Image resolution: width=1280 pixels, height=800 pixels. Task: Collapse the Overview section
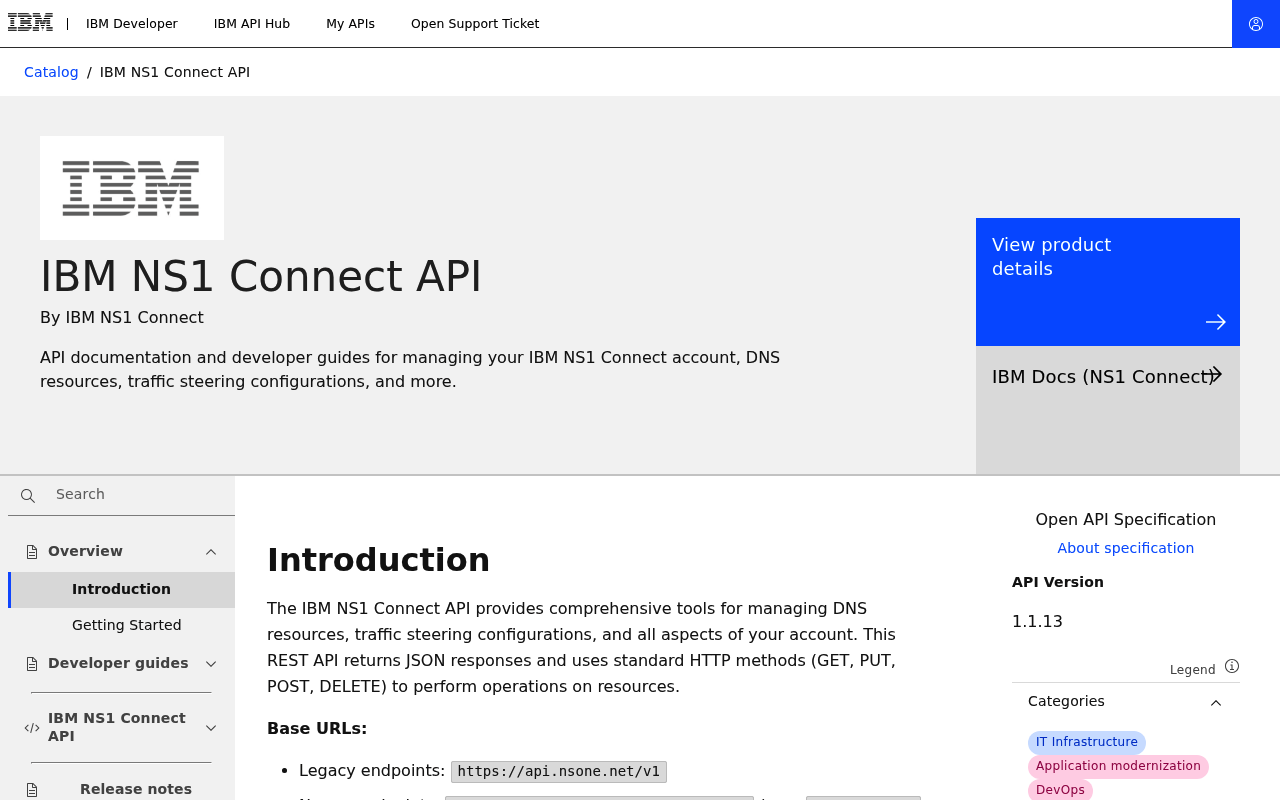pyautogui.click(x=211, y=552)
